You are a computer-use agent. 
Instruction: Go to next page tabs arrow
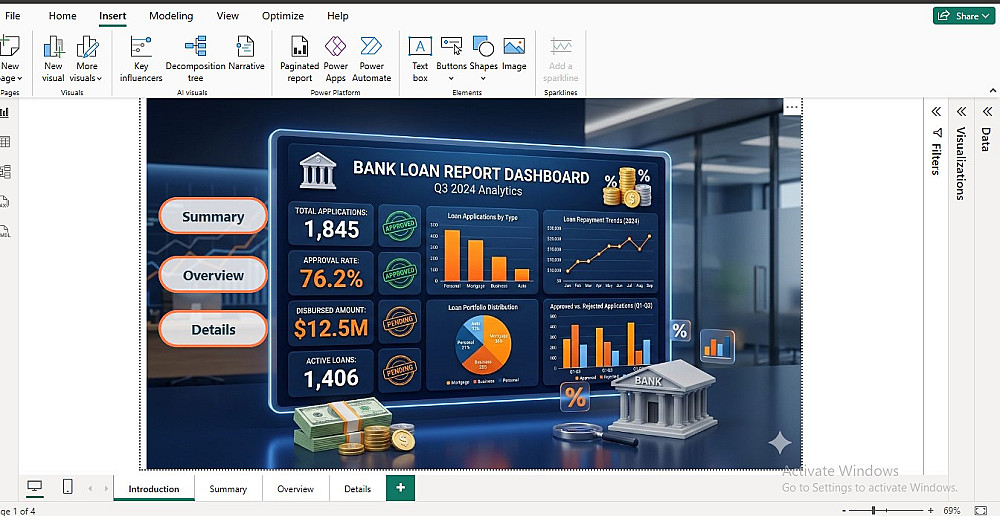point(106,489)
